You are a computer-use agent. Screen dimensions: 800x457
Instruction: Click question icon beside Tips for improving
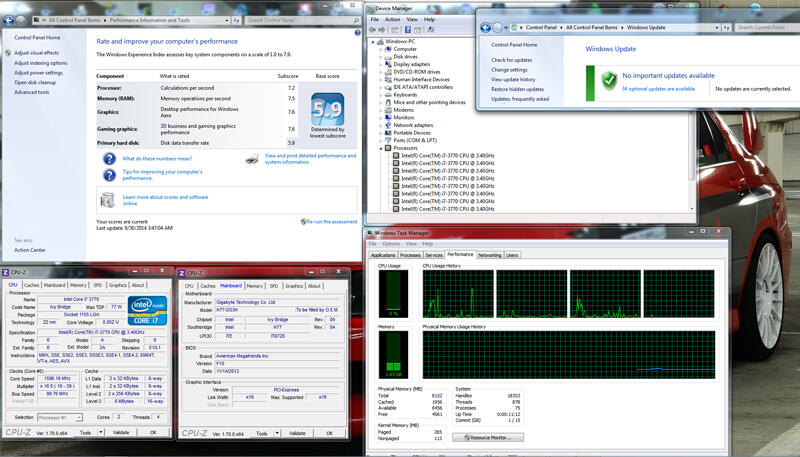coord(109,175)
